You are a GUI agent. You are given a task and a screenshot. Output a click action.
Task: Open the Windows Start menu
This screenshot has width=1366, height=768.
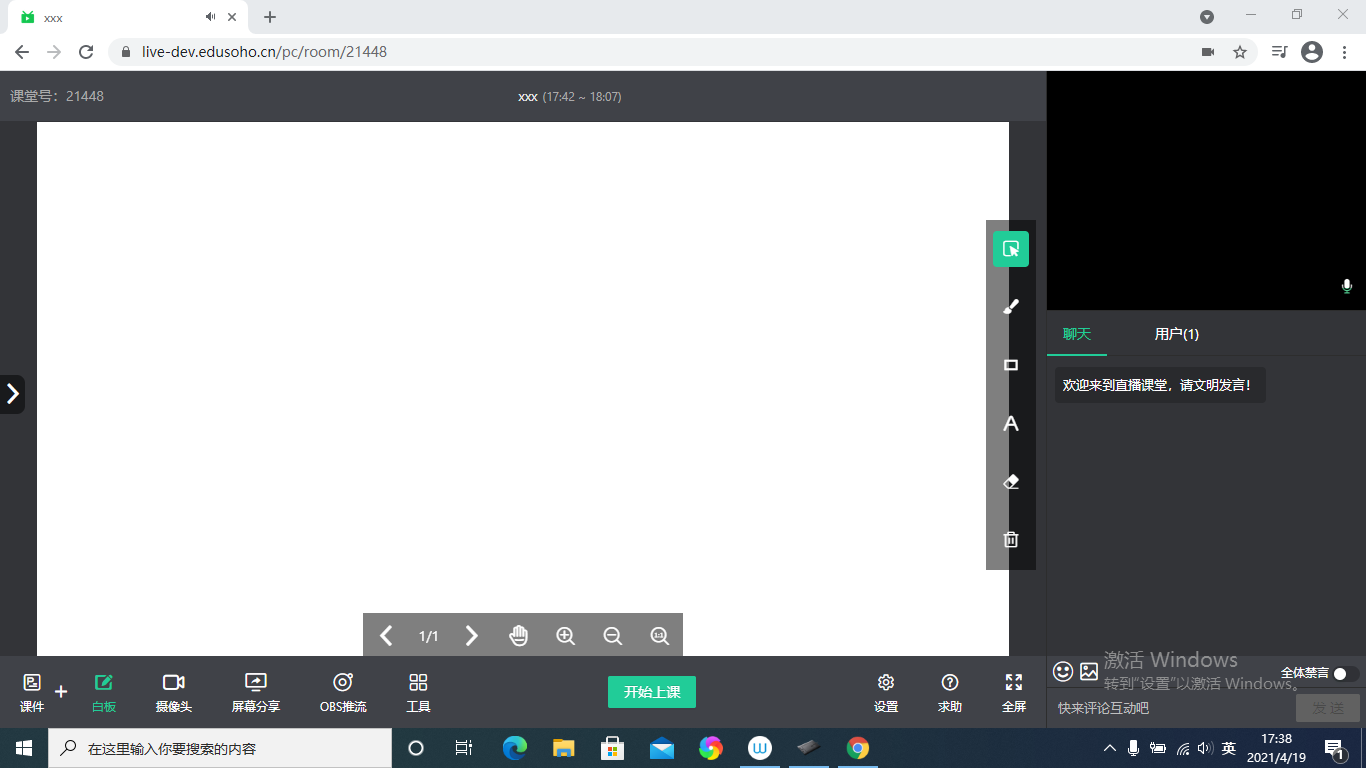point(24,748)
